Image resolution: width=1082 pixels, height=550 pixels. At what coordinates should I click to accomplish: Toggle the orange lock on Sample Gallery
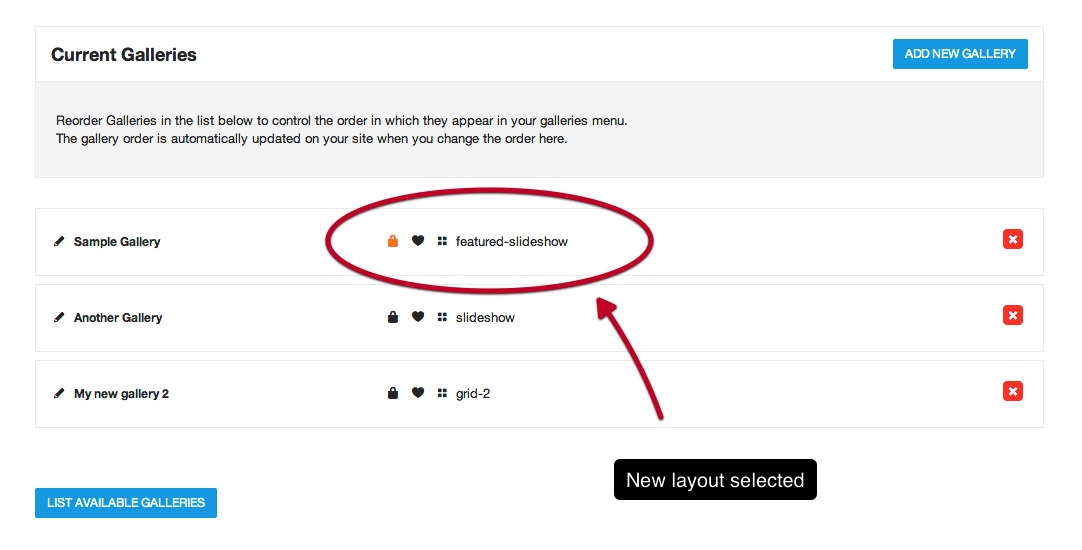393,241
